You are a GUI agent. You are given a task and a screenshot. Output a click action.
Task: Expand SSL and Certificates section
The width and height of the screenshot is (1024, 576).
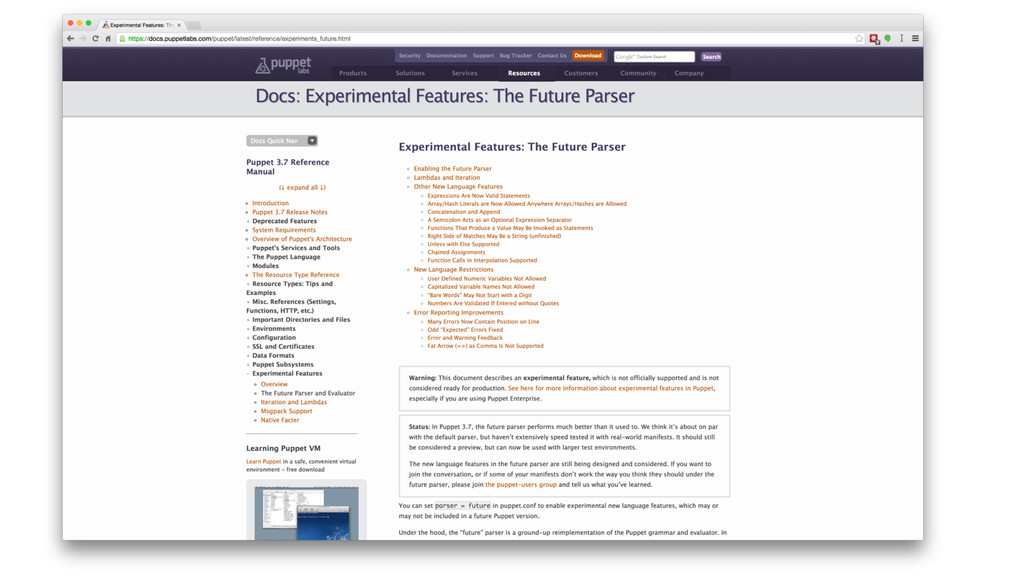[283, 347]
